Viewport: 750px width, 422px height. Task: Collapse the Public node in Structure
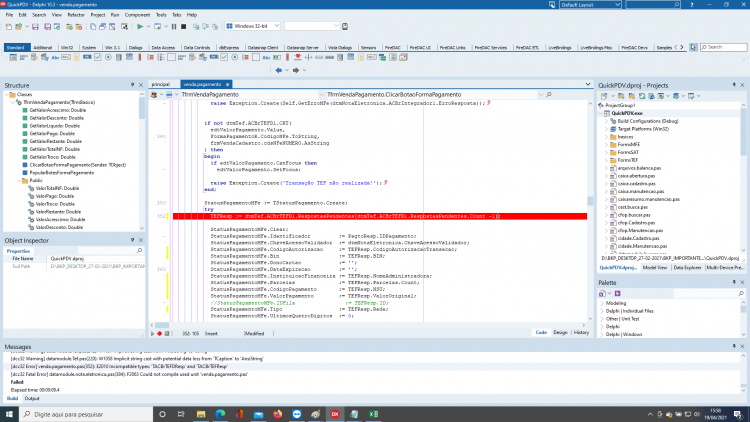click(x=19, y=180)
